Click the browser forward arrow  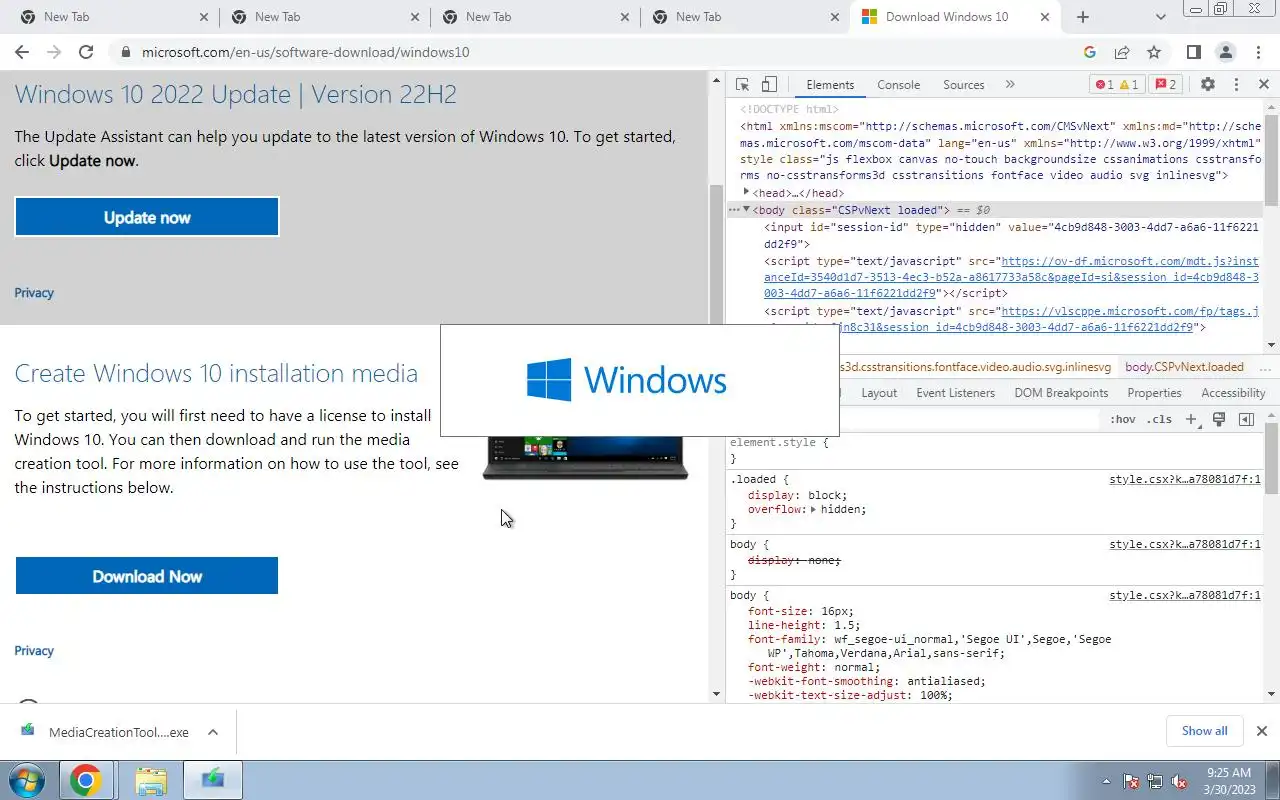point(54,52)
